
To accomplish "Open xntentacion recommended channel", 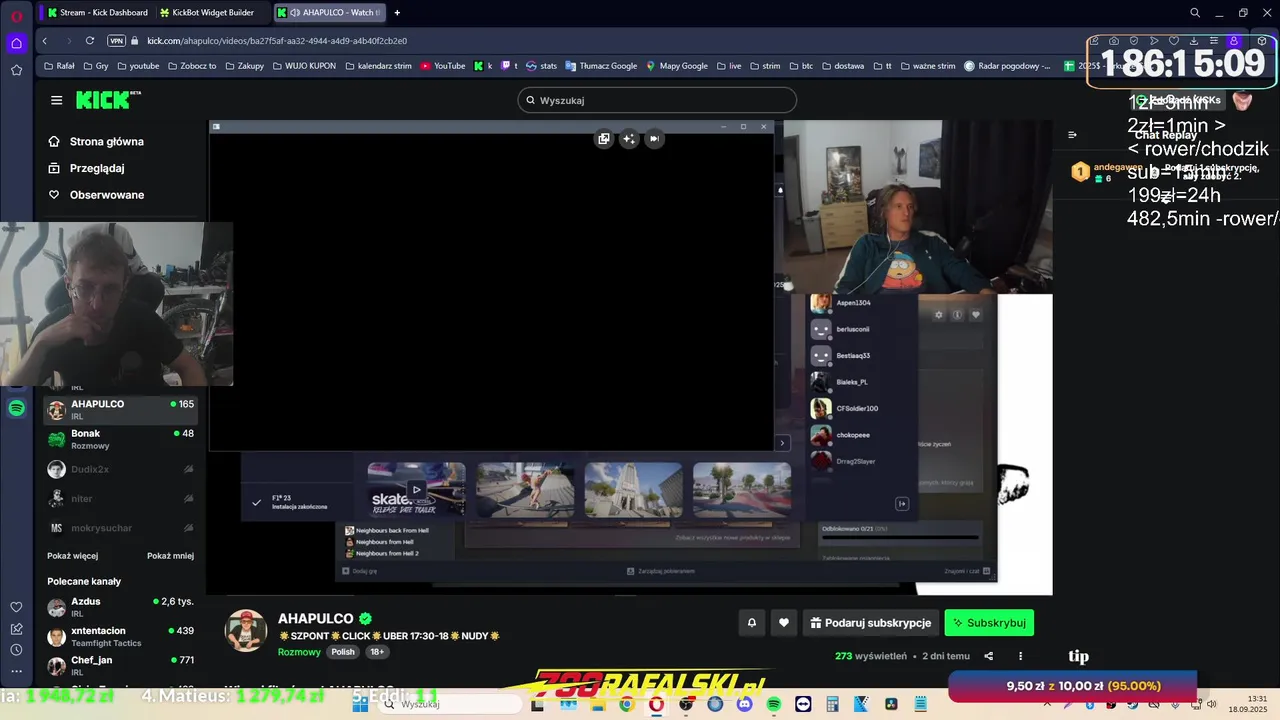I will coord(120,636).
